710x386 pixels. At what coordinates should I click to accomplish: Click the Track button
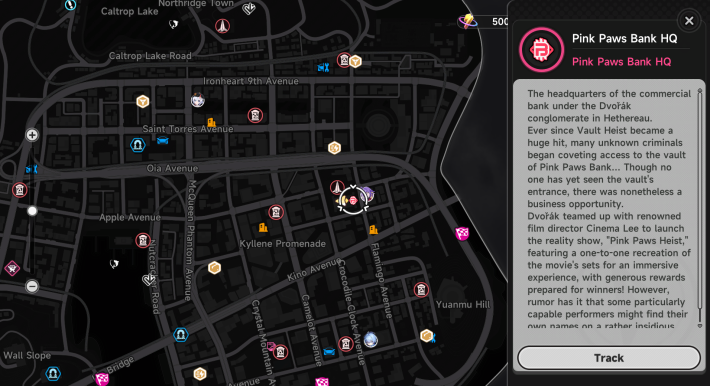point(609,358)
